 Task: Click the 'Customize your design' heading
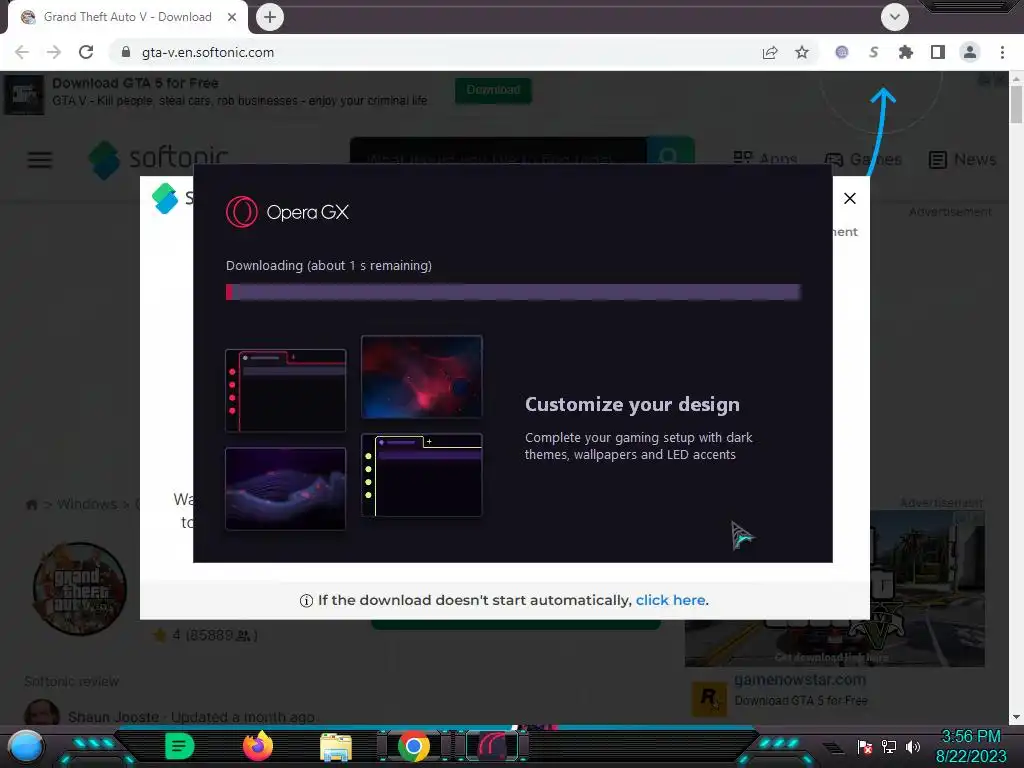point(632,404)
